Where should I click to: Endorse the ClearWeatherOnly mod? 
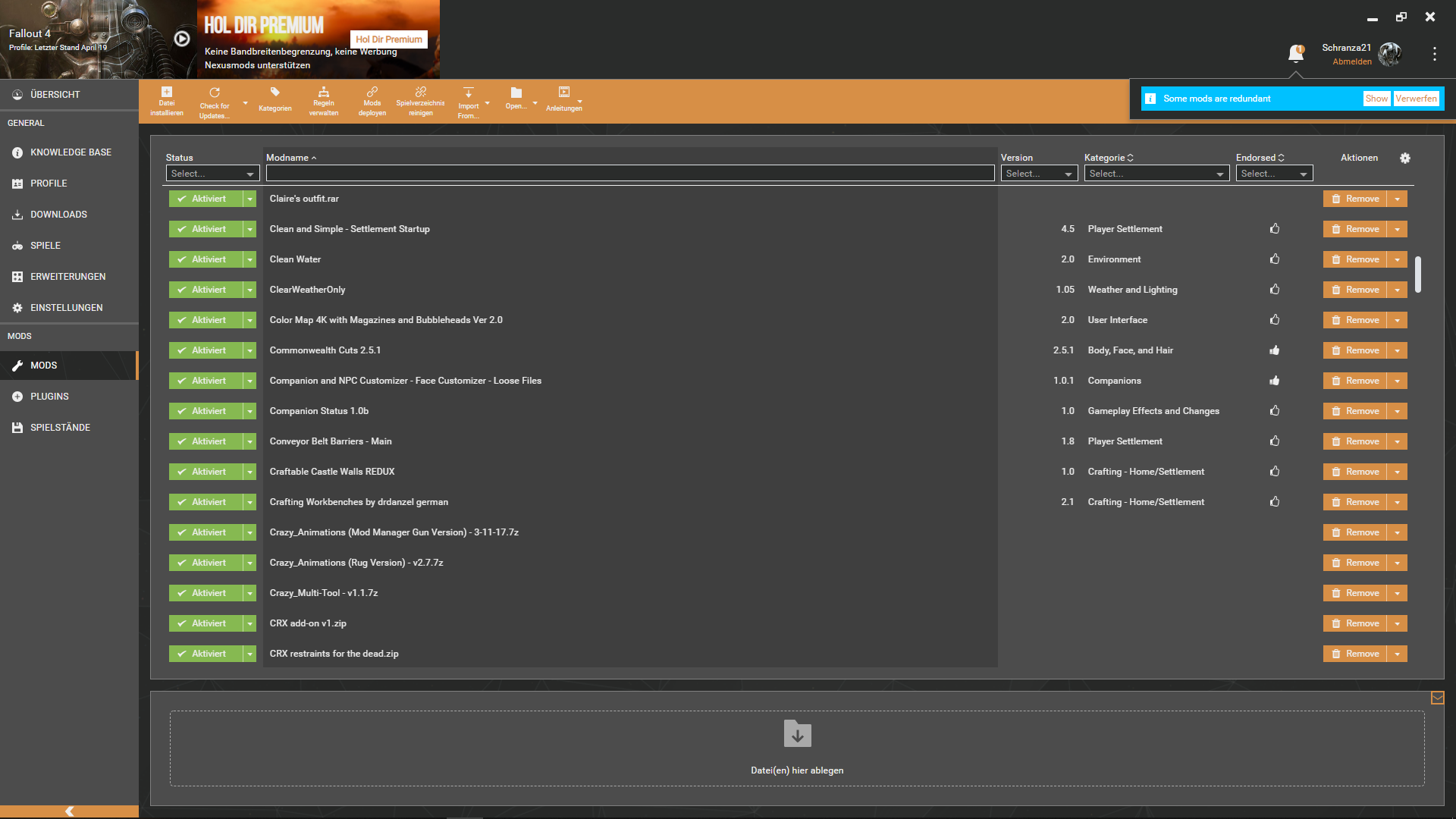(1275, 289)
